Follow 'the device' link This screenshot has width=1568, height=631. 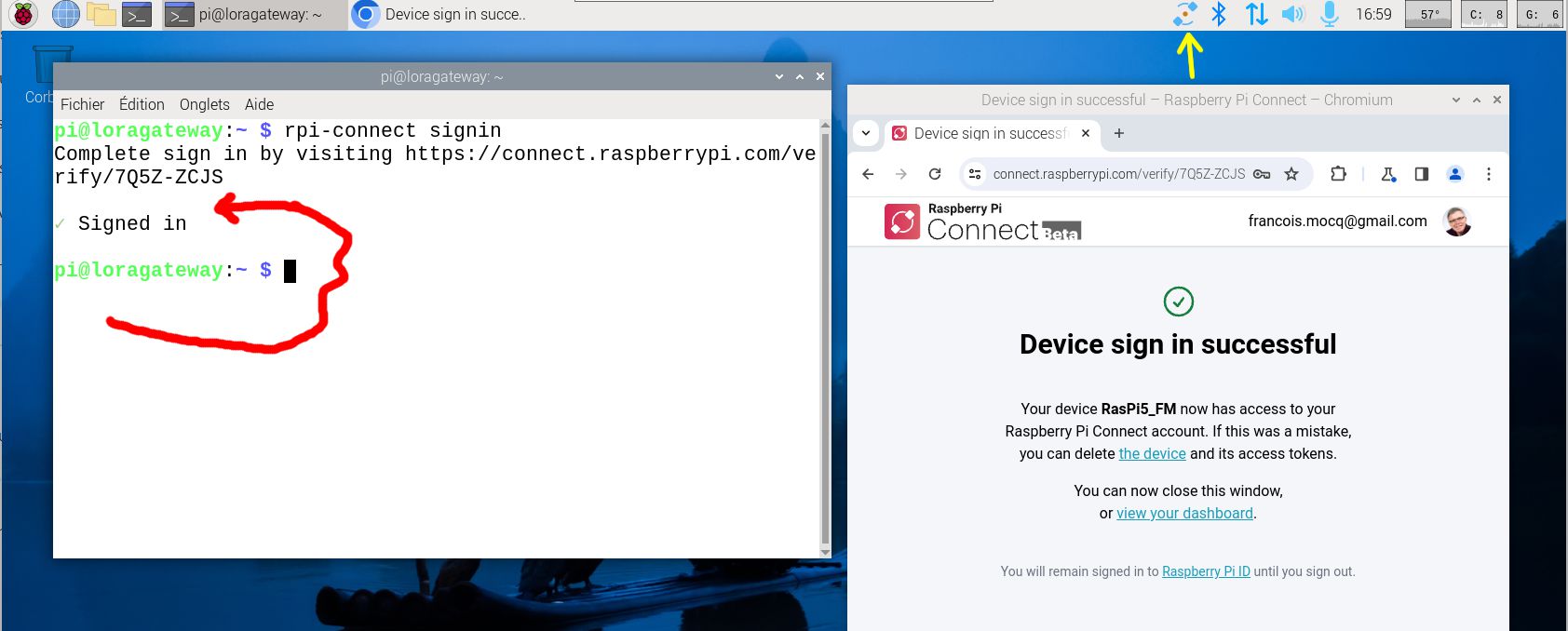(1152, 453)
